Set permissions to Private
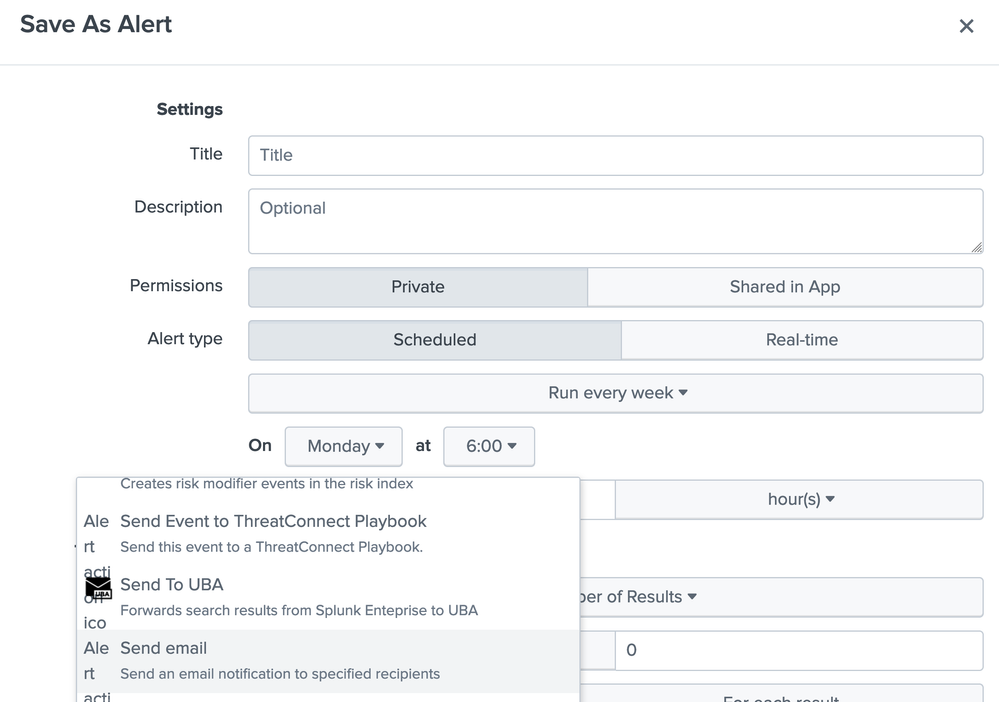 pos(417,287)
